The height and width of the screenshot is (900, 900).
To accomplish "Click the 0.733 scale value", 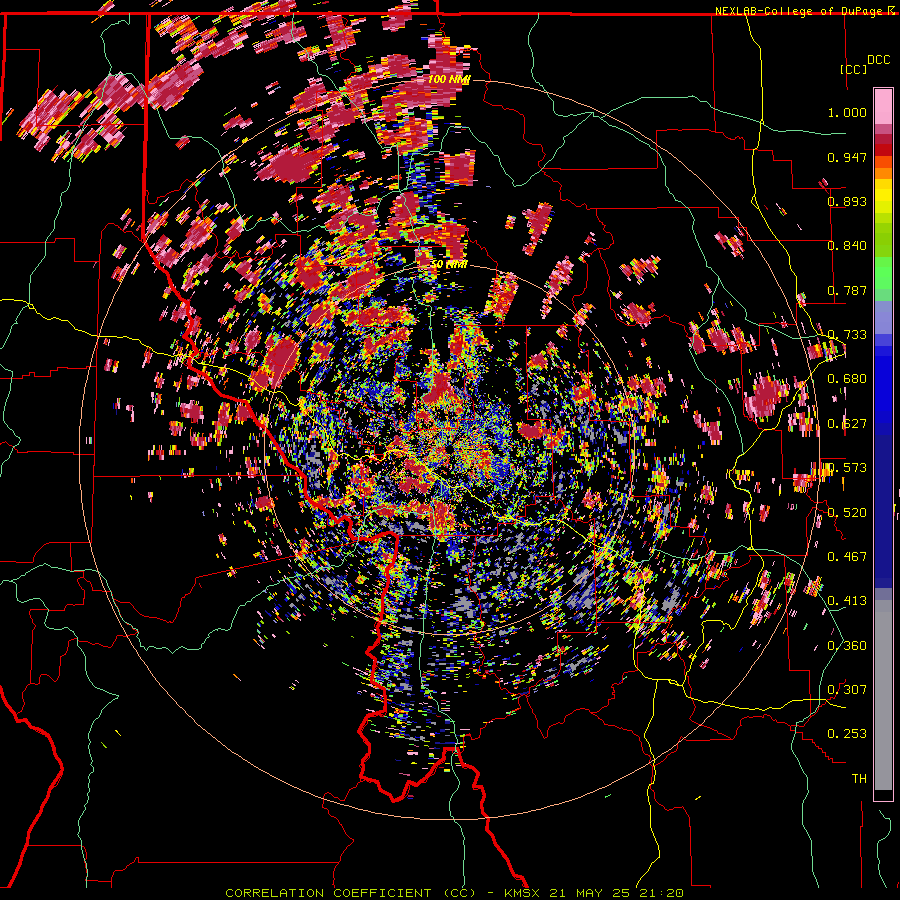I will 847,335.
